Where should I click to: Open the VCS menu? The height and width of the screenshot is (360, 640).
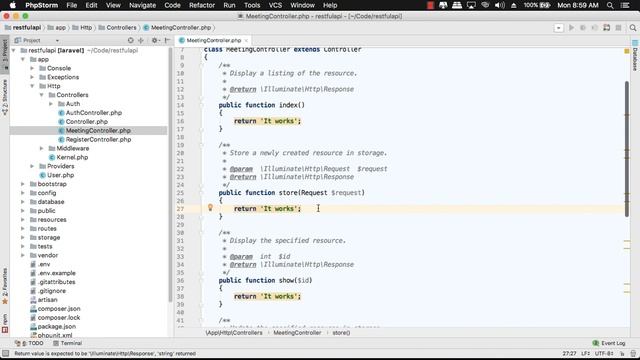coord(275,5)
